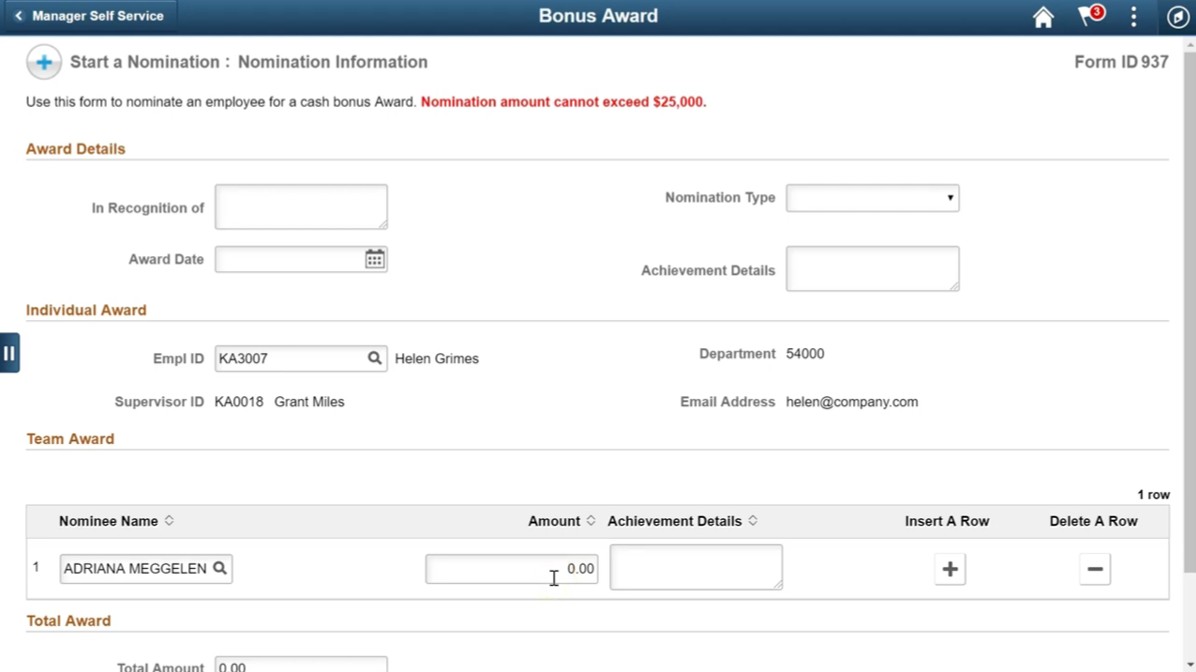Click the plus icon beside Start a Nomination
Image resolution: width=1196 pixels, height=672 pixels.
click(44, 62)
